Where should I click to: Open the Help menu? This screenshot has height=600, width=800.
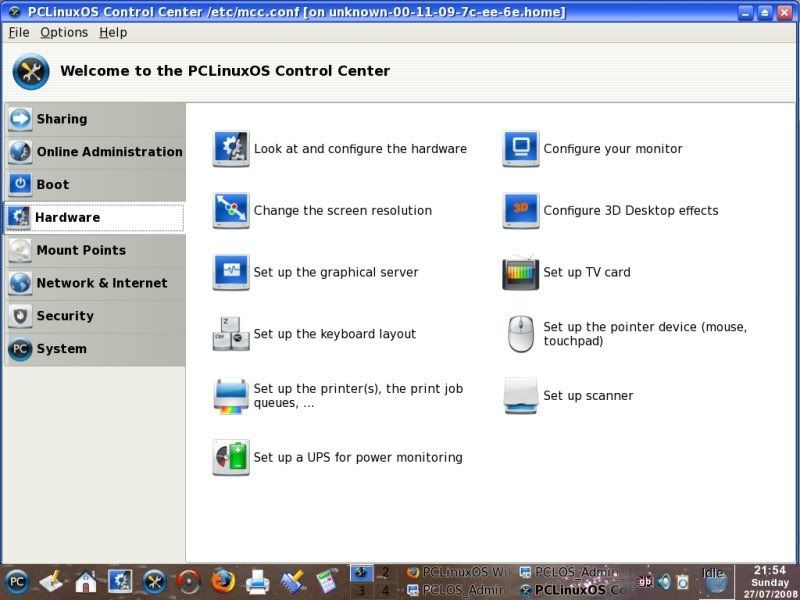click(113, 33)
